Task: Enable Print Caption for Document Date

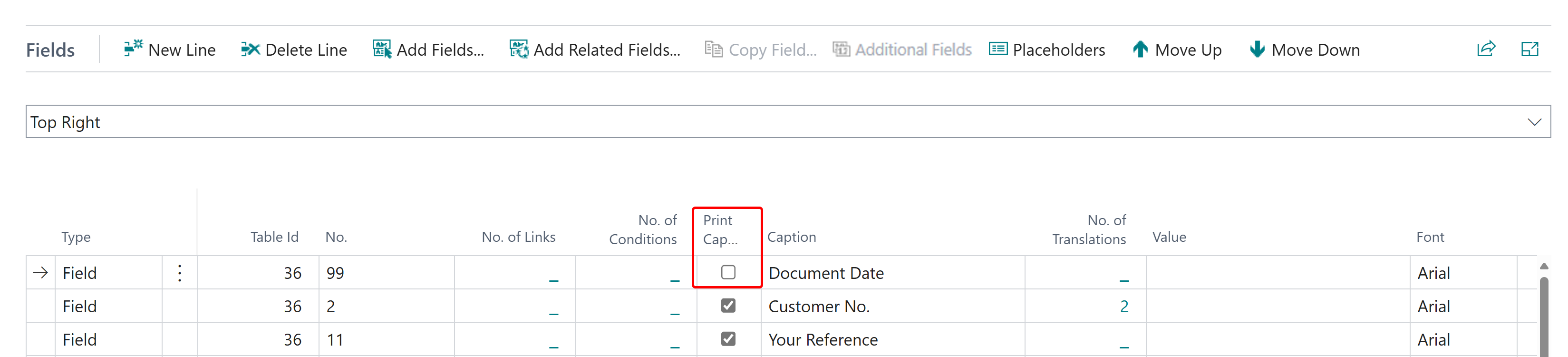Action: coord(728,272)
